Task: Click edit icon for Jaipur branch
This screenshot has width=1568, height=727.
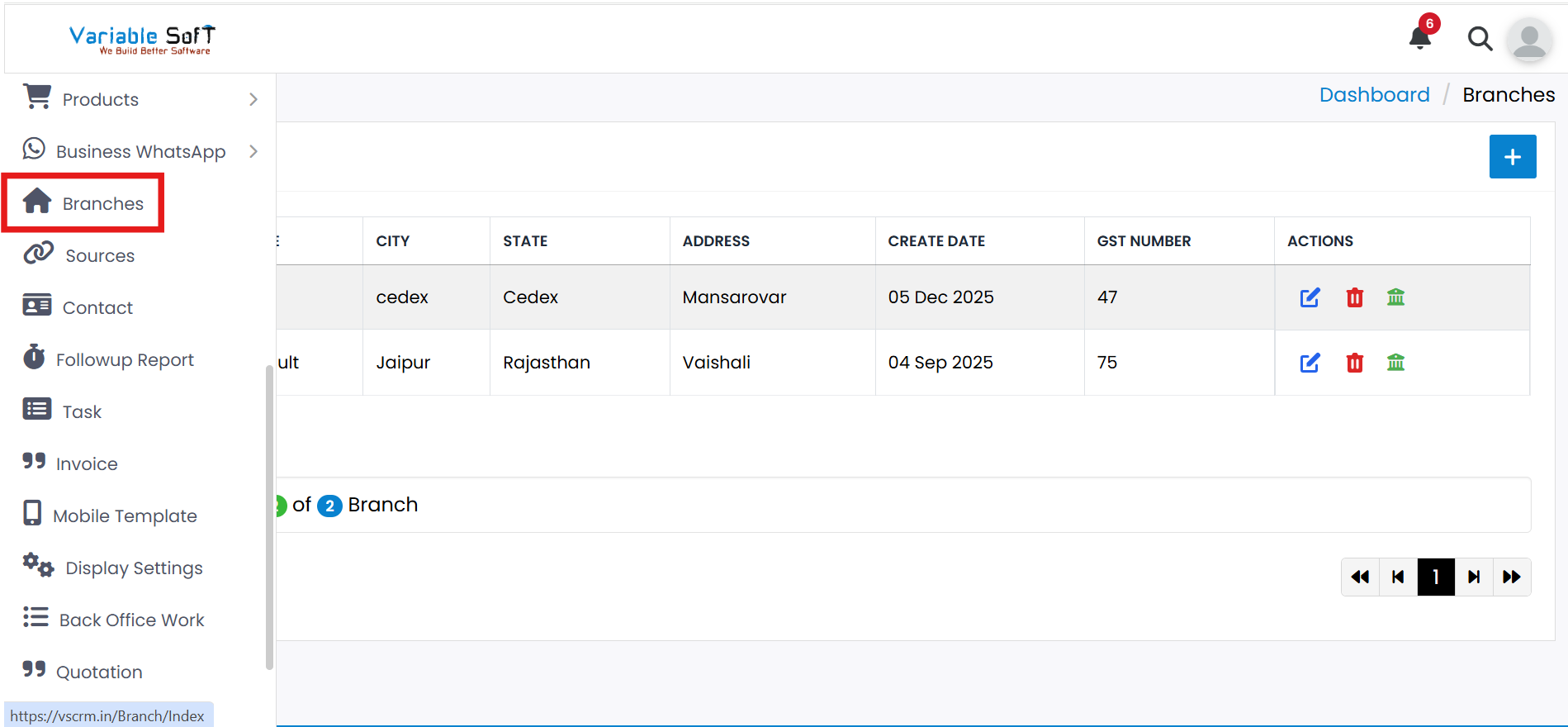Action: click(1310, 363)
